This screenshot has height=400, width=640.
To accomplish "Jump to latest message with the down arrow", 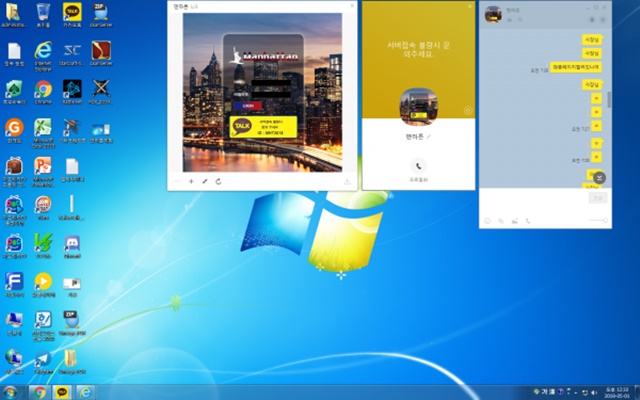I will coord(599,178).
